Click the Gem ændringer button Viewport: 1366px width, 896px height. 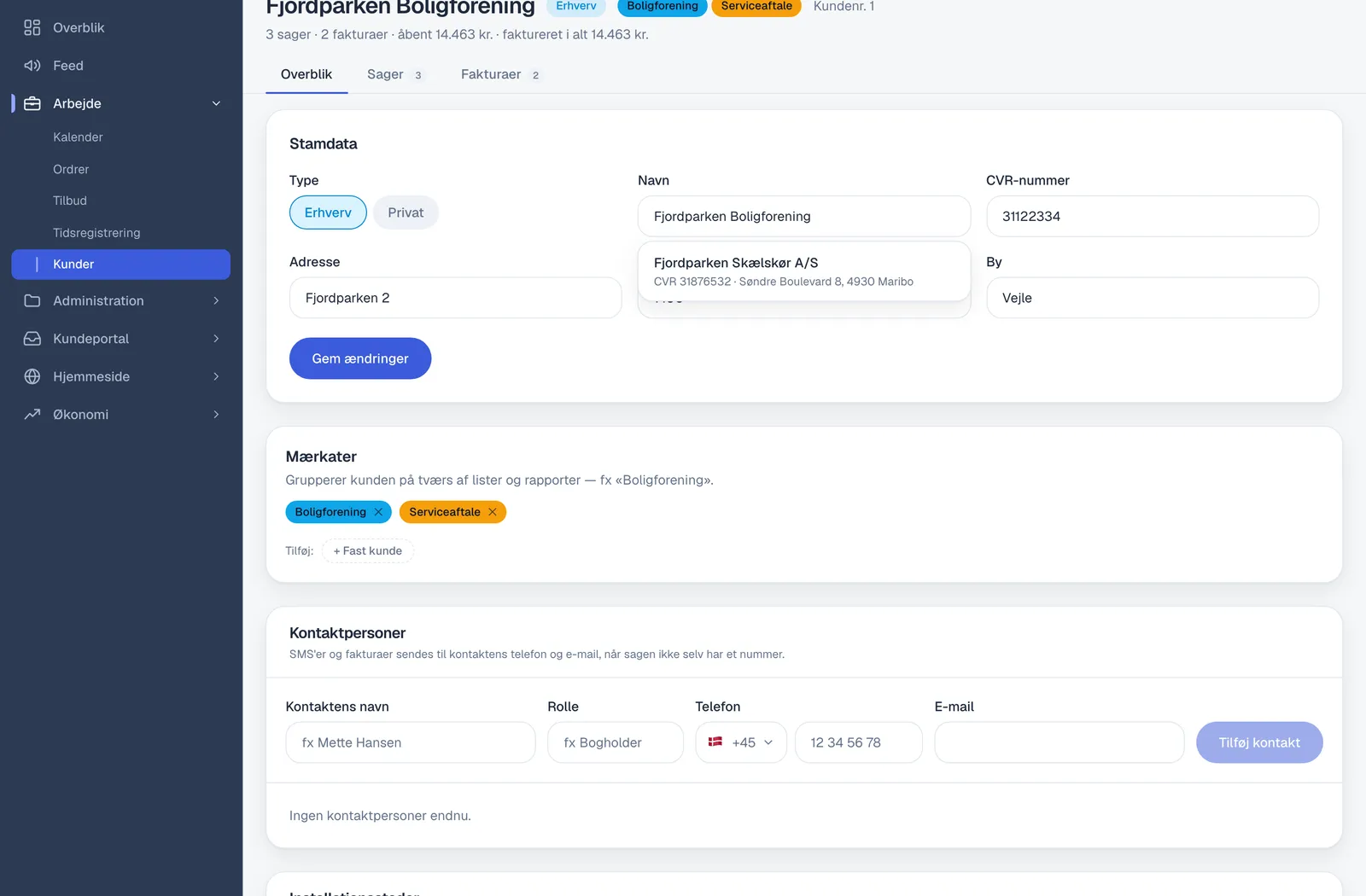tap(360, 358)
